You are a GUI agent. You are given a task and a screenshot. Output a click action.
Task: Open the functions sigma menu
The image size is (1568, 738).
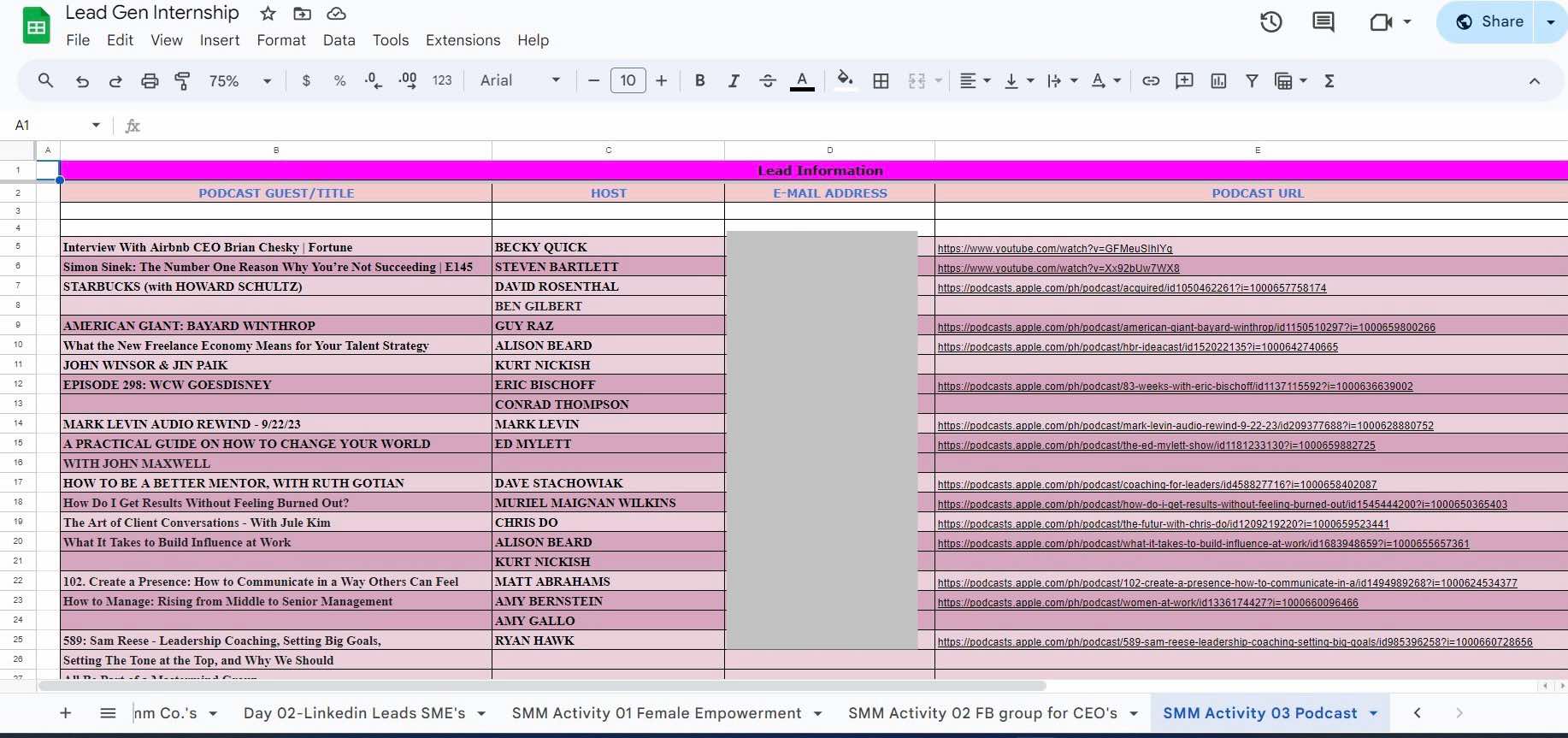pyautogui.click(x=1329, y=81)
